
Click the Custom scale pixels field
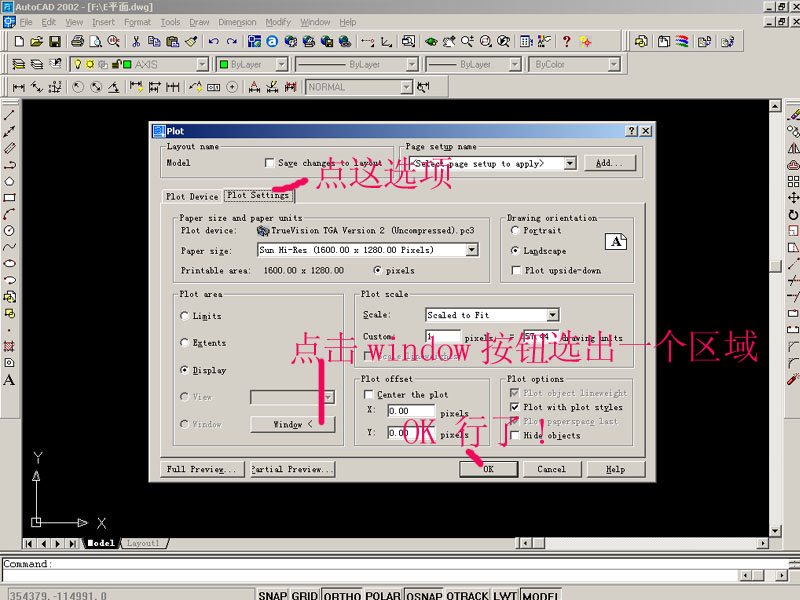(x=442, y=337)
